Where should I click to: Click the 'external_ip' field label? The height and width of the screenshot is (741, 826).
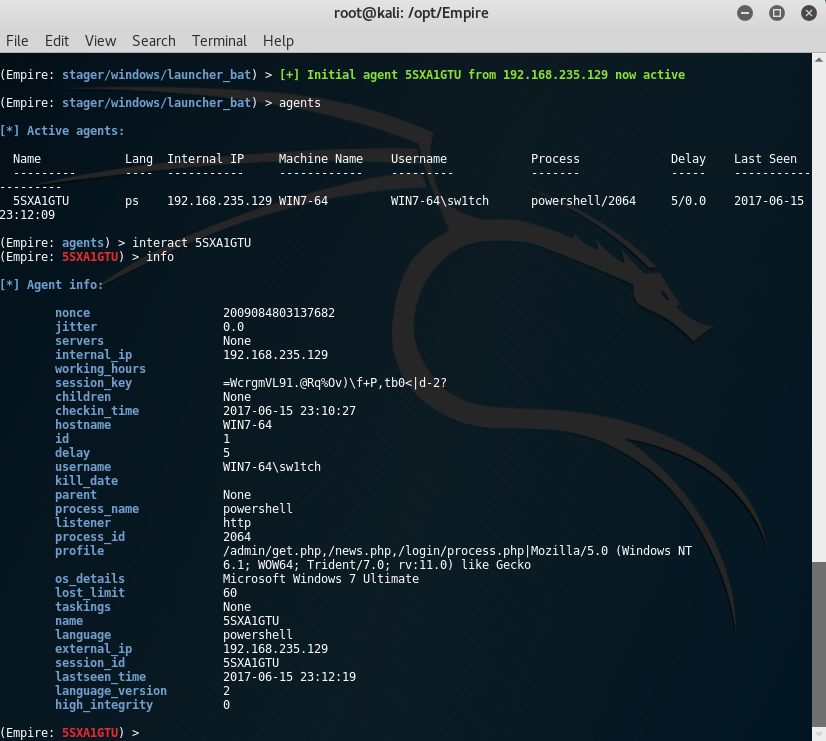(93, 649)
